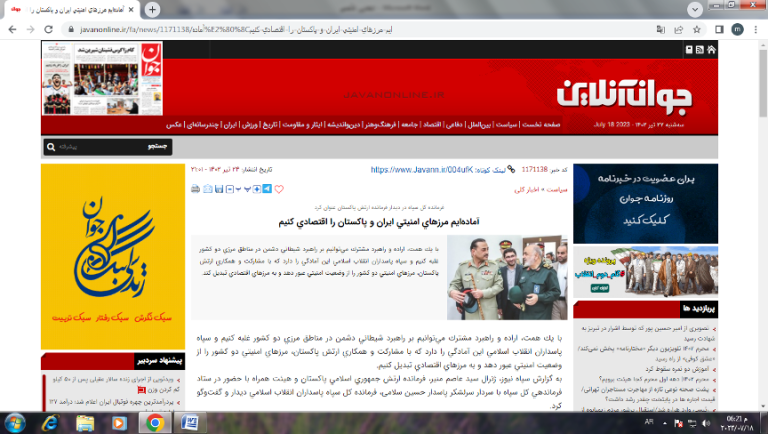Open Chrome from the Windows taskbar
768x434 pixels.
click(155, 422)
